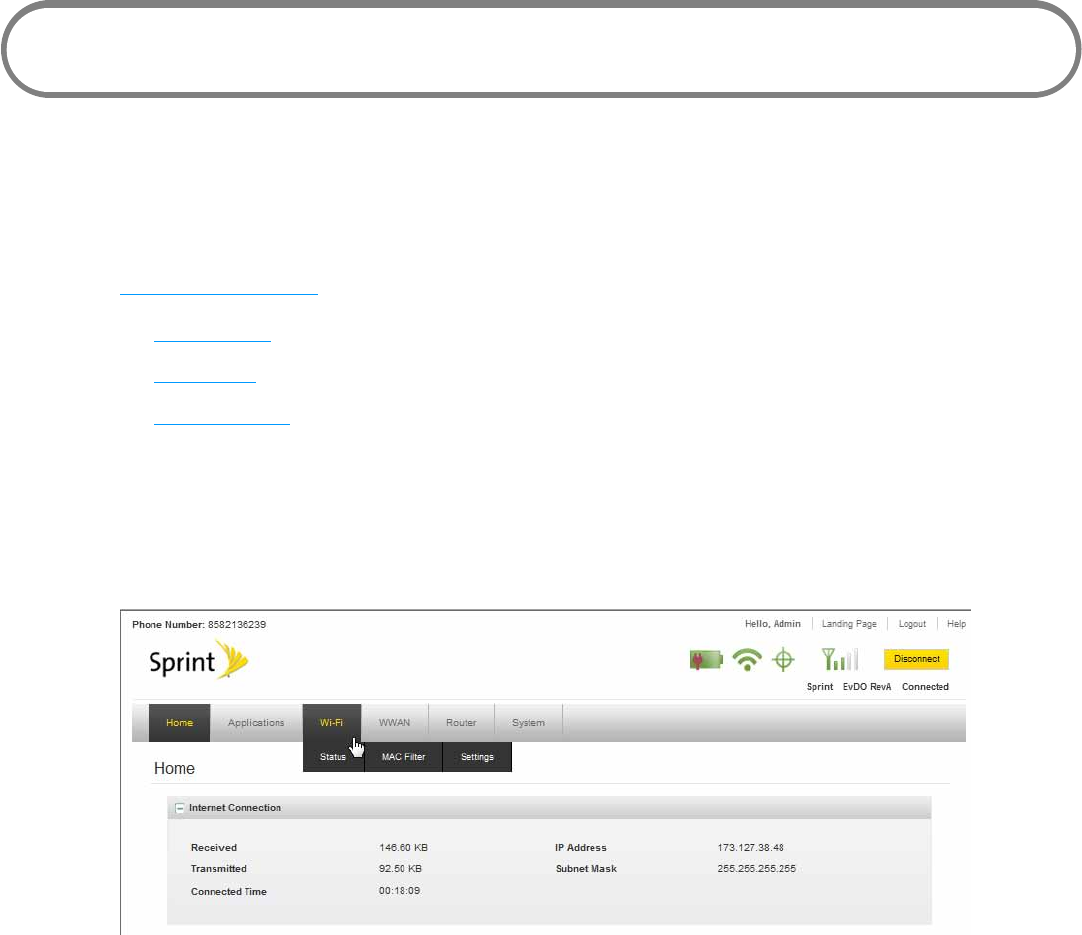Click the green Wi-Fi signal icon
This screenshot has height=935, width=1082.
[x=747, y=660]
